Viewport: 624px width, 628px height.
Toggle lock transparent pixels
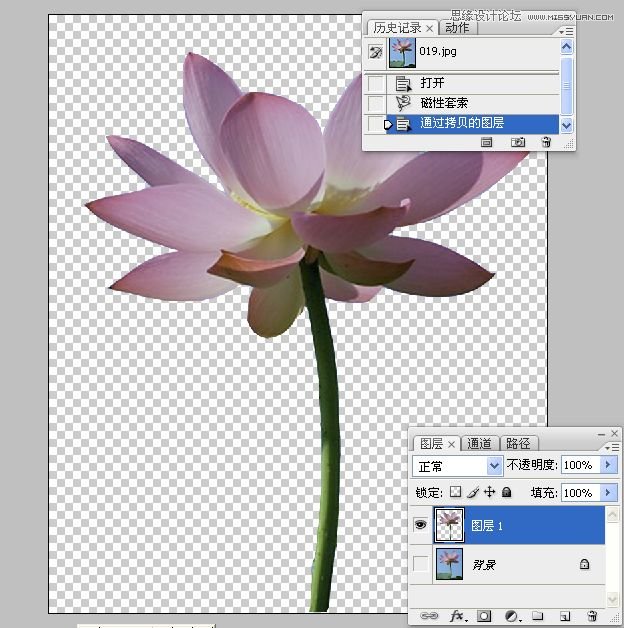455,492
